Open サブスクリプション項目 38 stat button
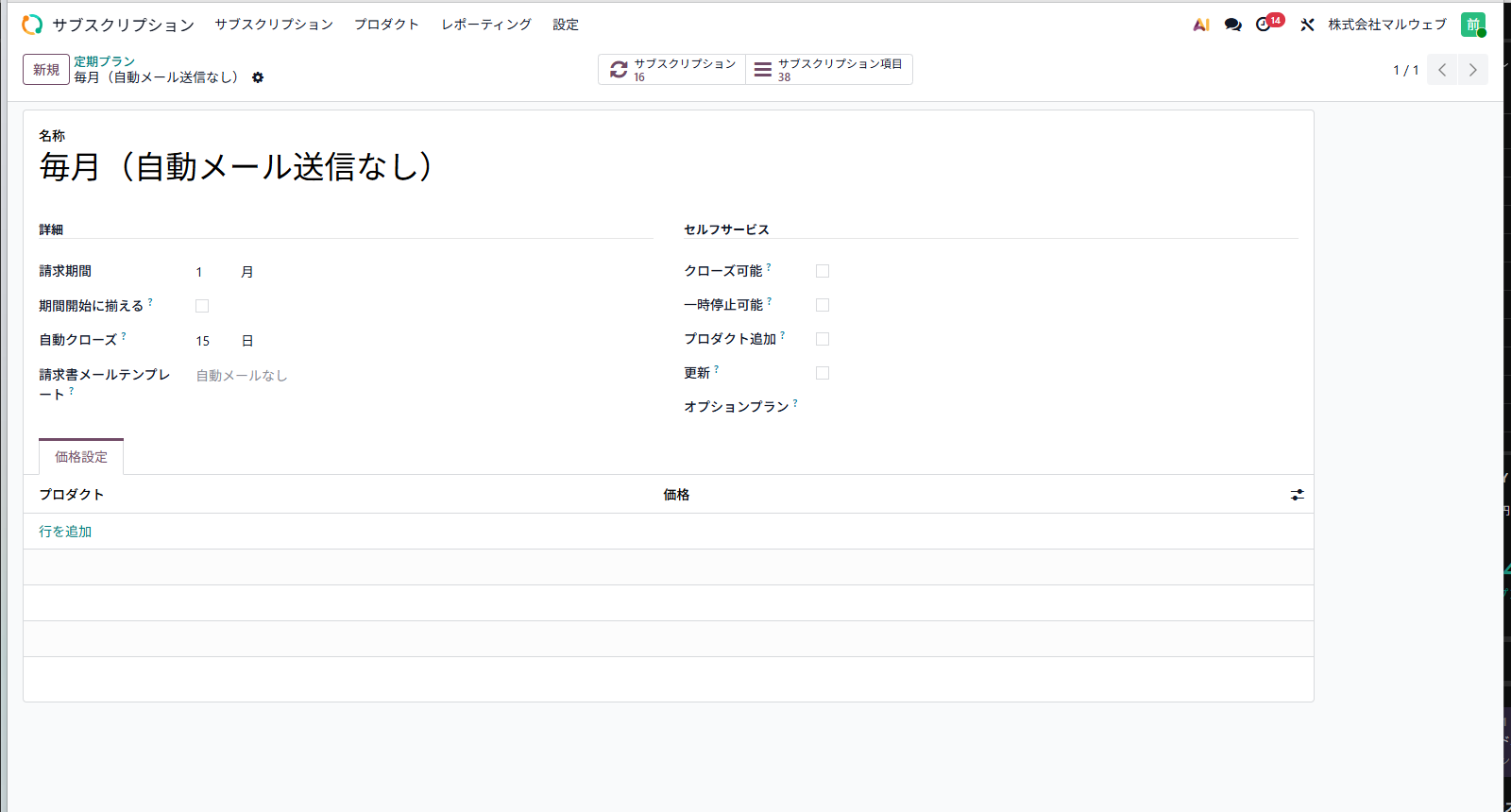 pyautogui.click(x=829, y=70)
